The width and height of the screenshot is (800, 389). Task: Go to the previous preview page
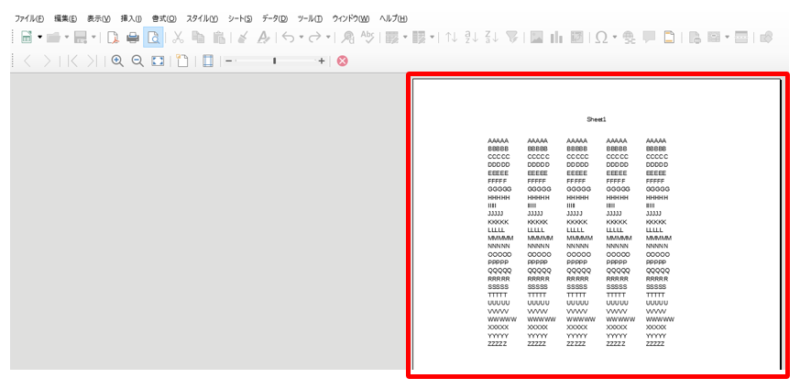click(x=28, y=61)
